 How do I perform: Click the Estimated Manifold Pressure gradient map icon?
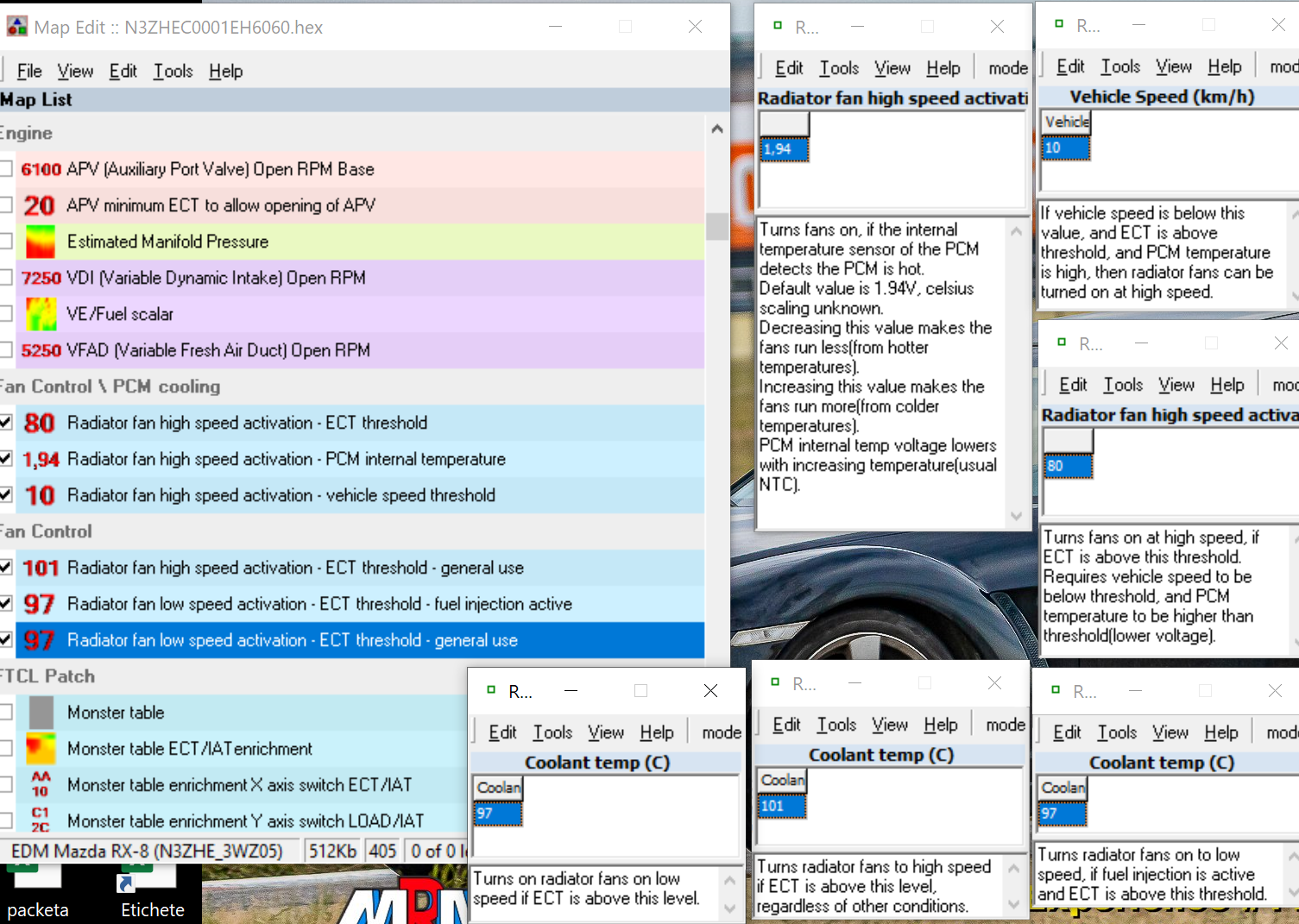(x=41, y=242)
